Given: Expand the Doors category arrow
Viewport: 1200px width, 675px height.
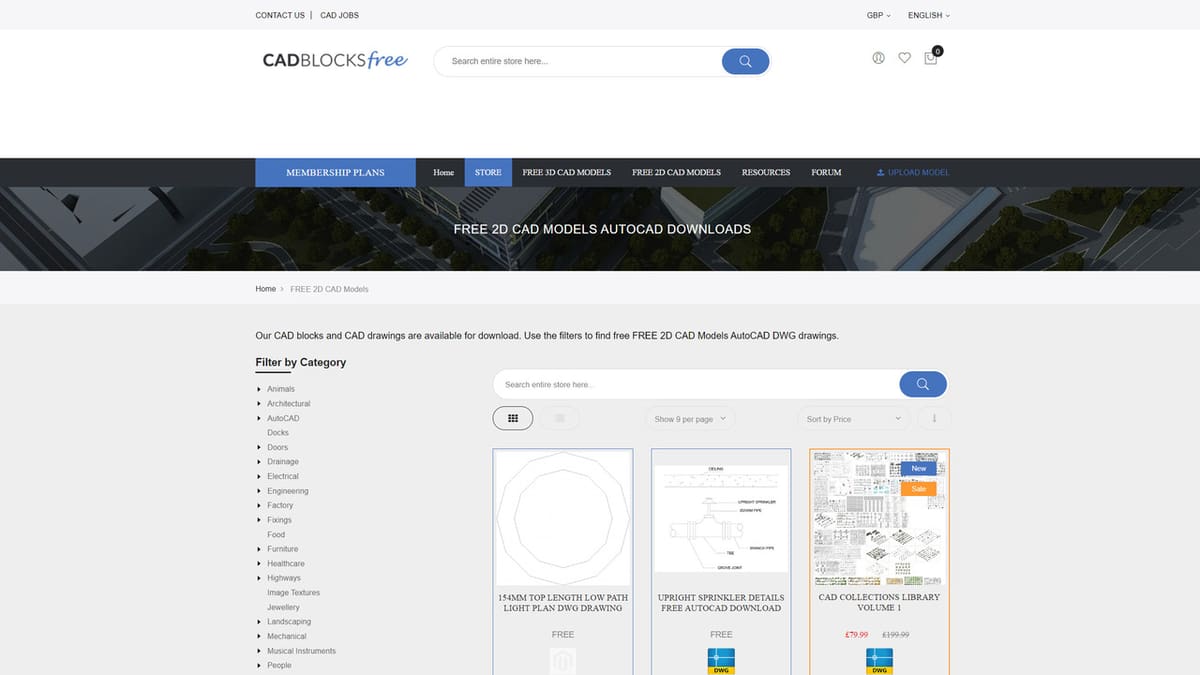Looking at the screenshot, I should click(x=259, y=447).
